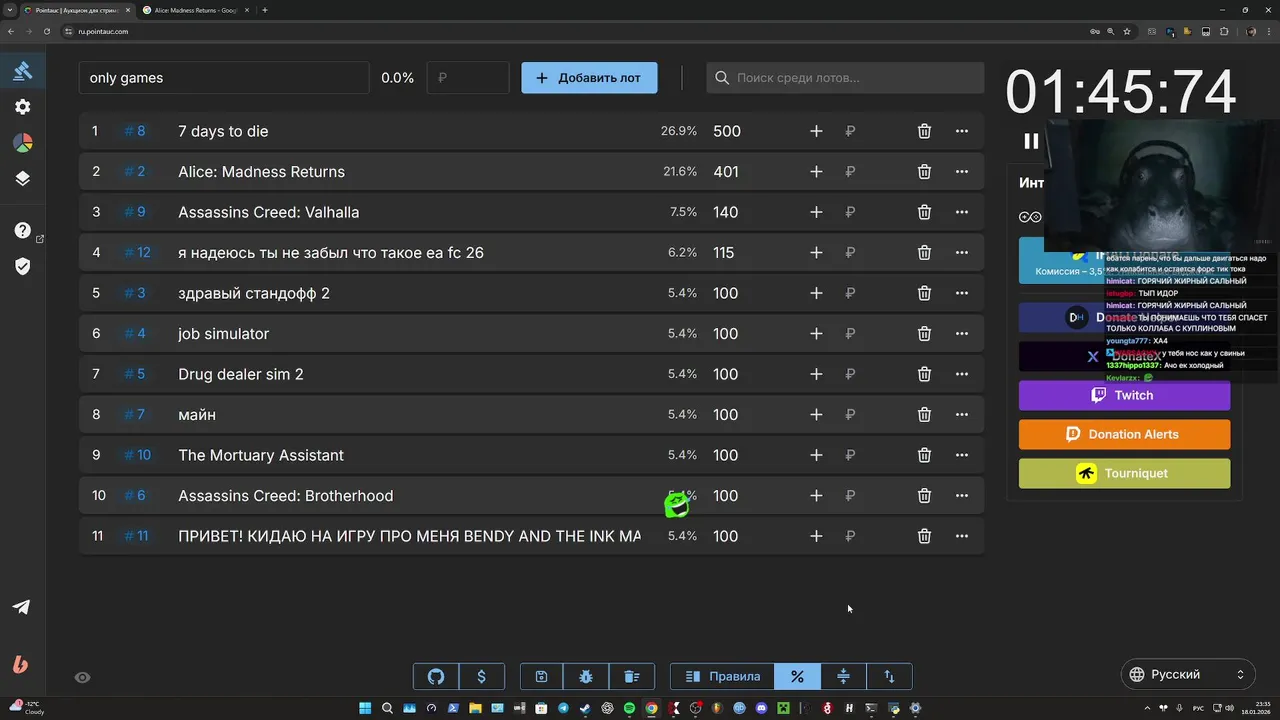The width and height of the screenshot is (1280, 720).
Task: Switch to the Pointauc browser tab
Action: [77, 10]
